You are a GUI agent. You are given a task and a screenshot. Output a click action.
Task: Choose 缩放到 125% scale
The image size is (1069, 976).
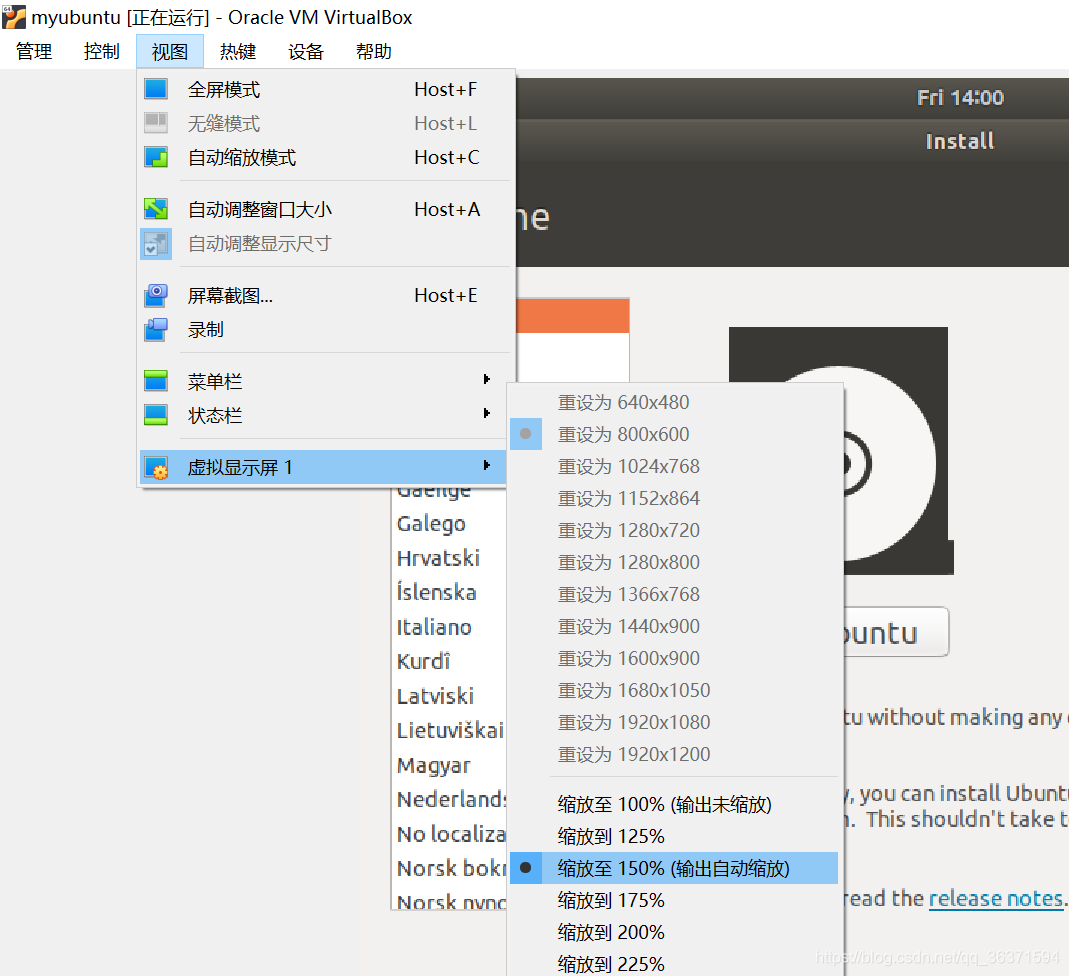[674, 836]
